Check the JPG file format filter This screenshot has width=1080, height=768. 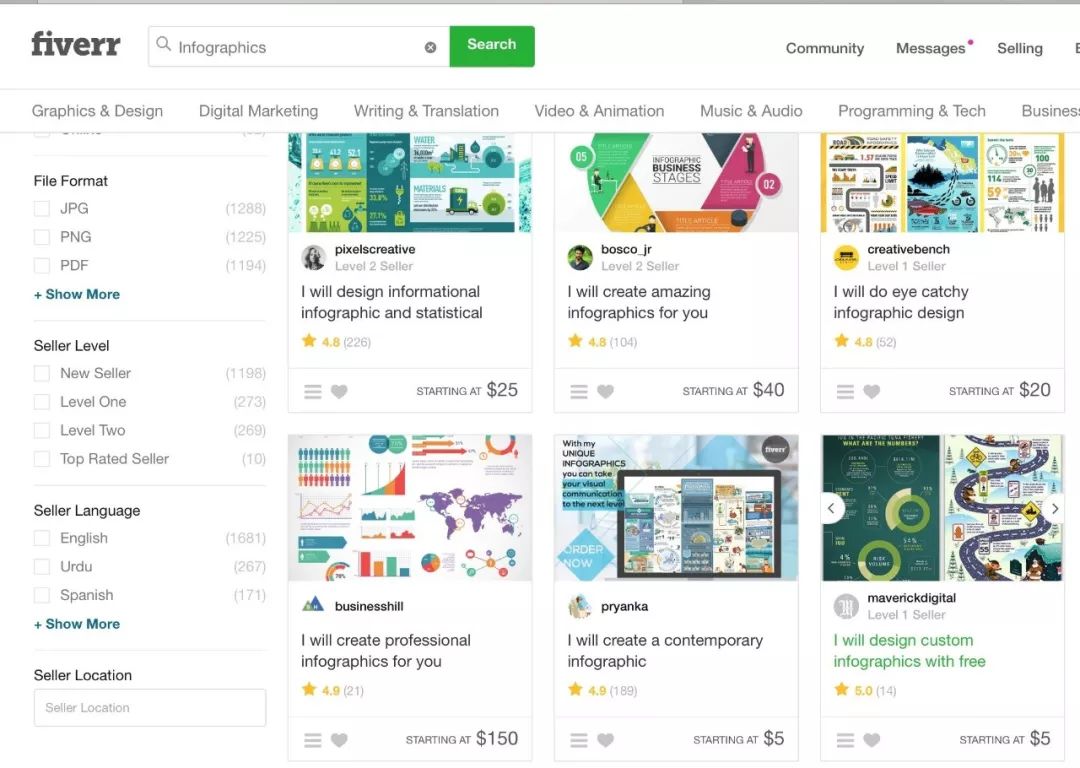(x=42, y=209)
